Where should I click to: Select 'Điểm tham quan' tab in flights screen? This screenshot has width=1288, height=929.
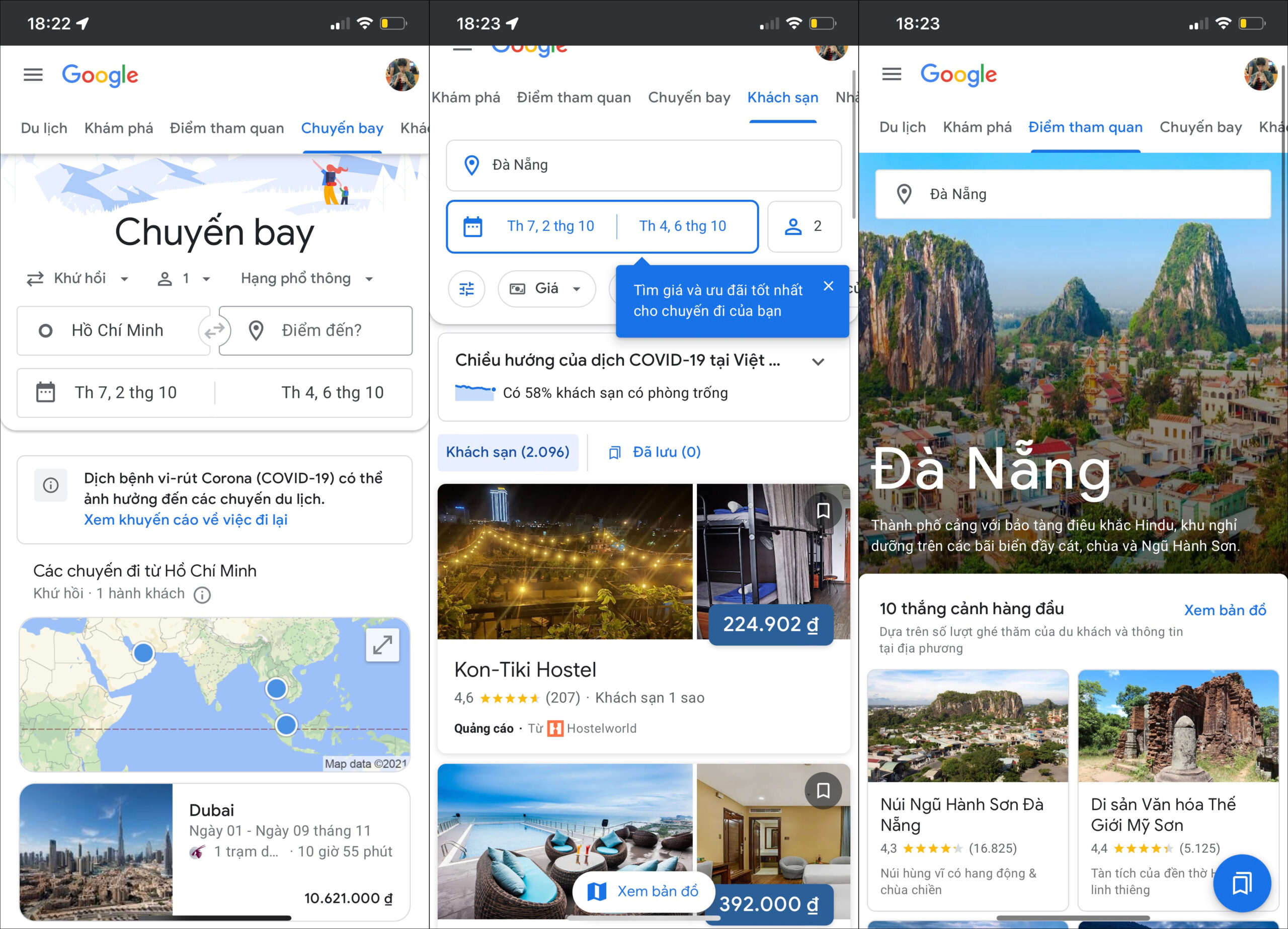(226, 128)
